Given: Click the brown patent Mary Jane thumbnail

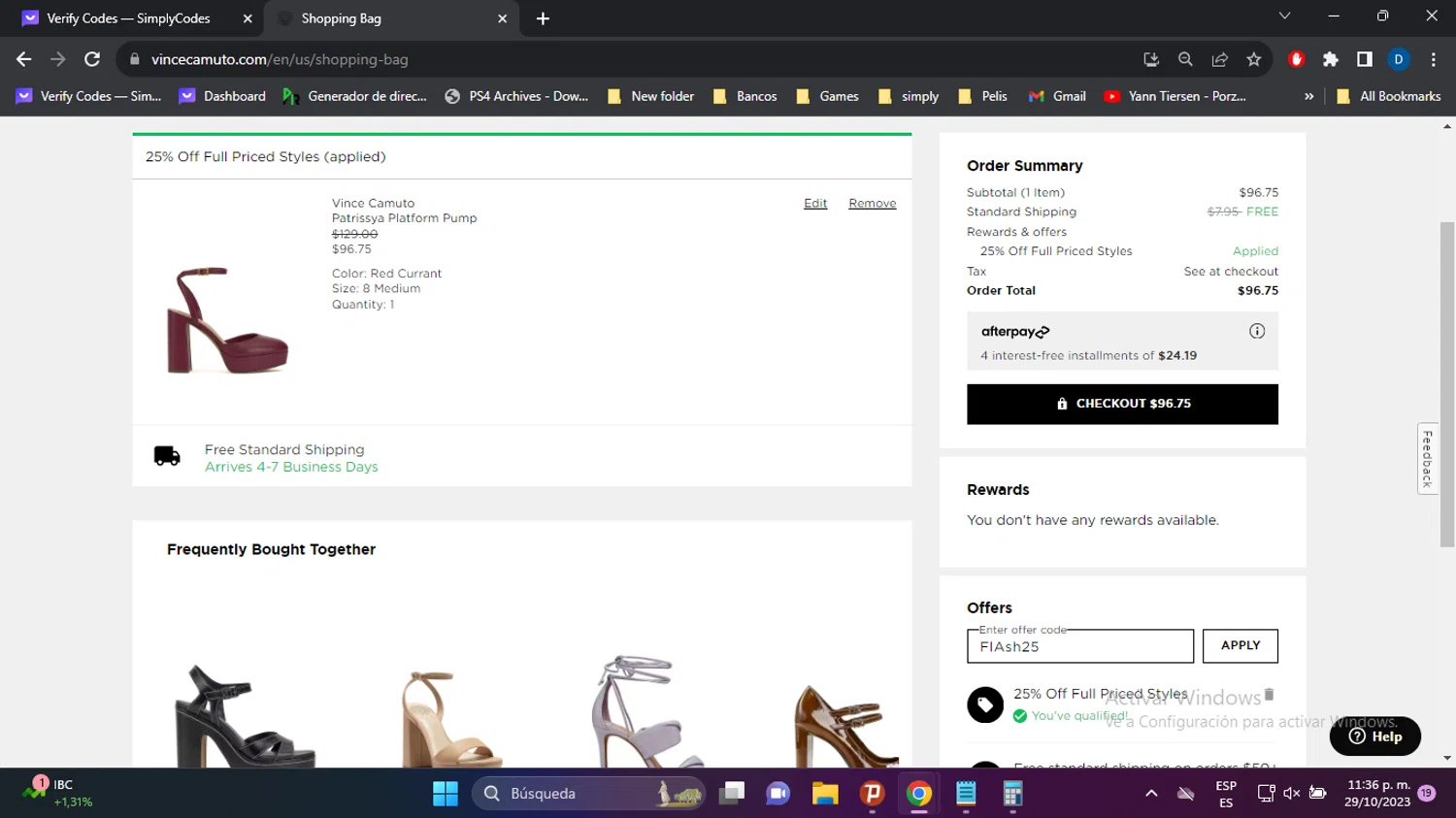Looking at the screenshot, I should click(x=844, y=726).
